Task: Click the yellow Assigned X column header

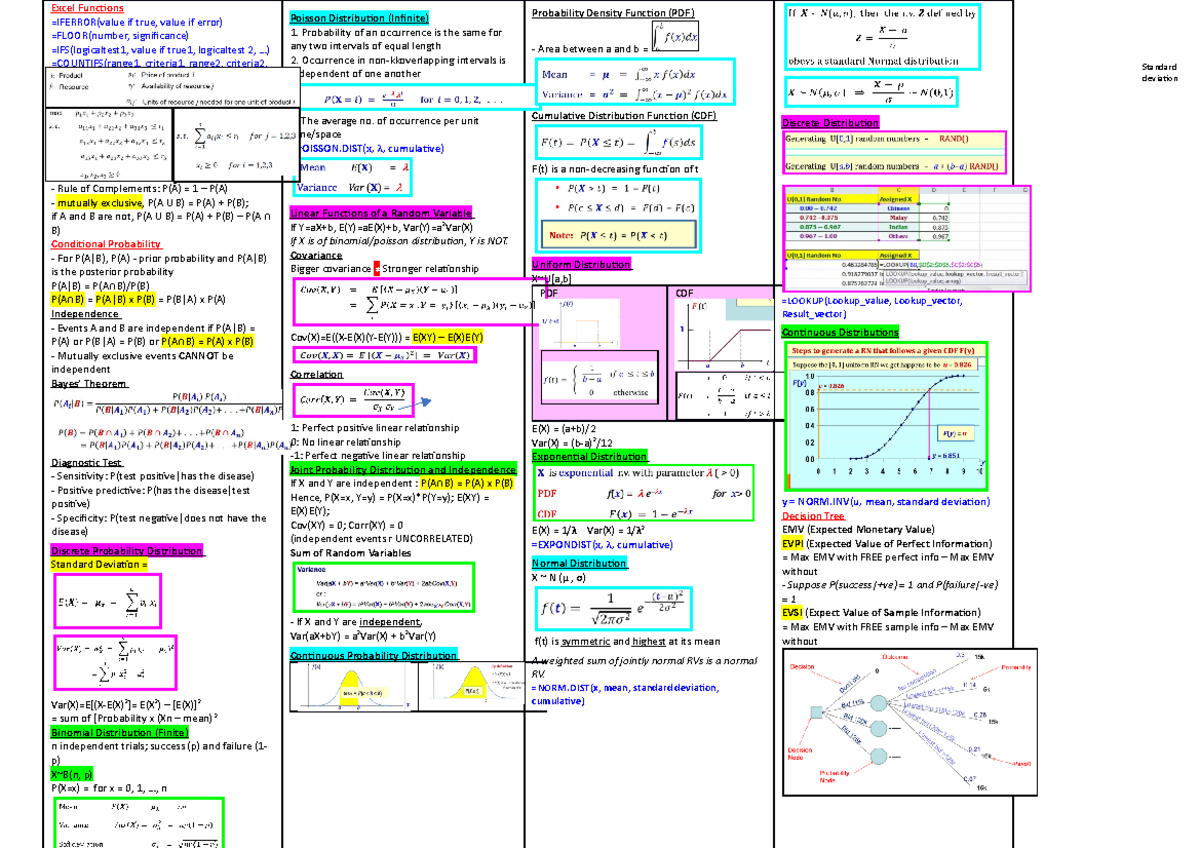Action: (899, 198)
